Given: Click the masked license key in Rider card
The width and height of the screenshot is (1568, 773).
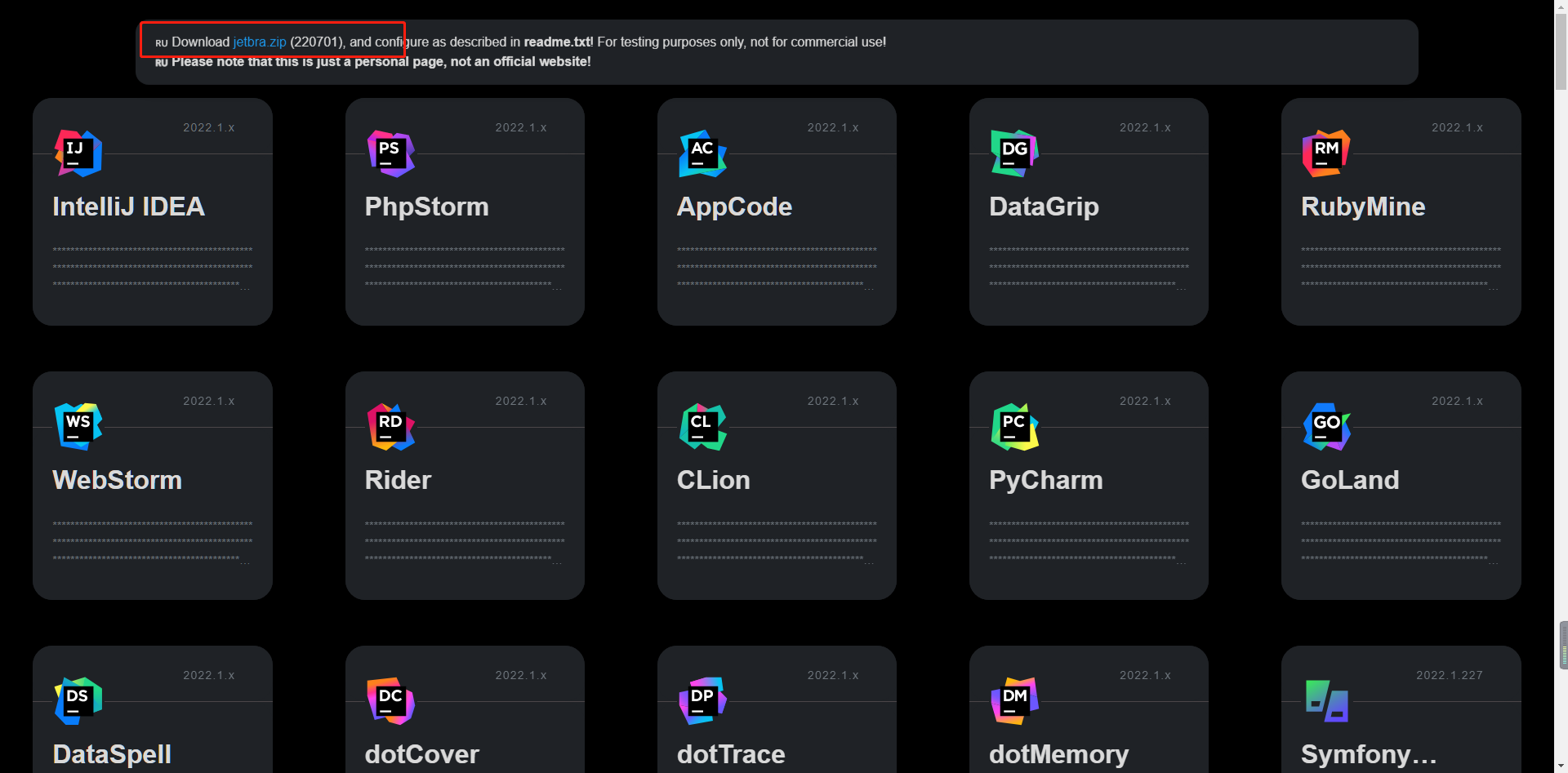Looking at the screenshot, I should (465, 542).
